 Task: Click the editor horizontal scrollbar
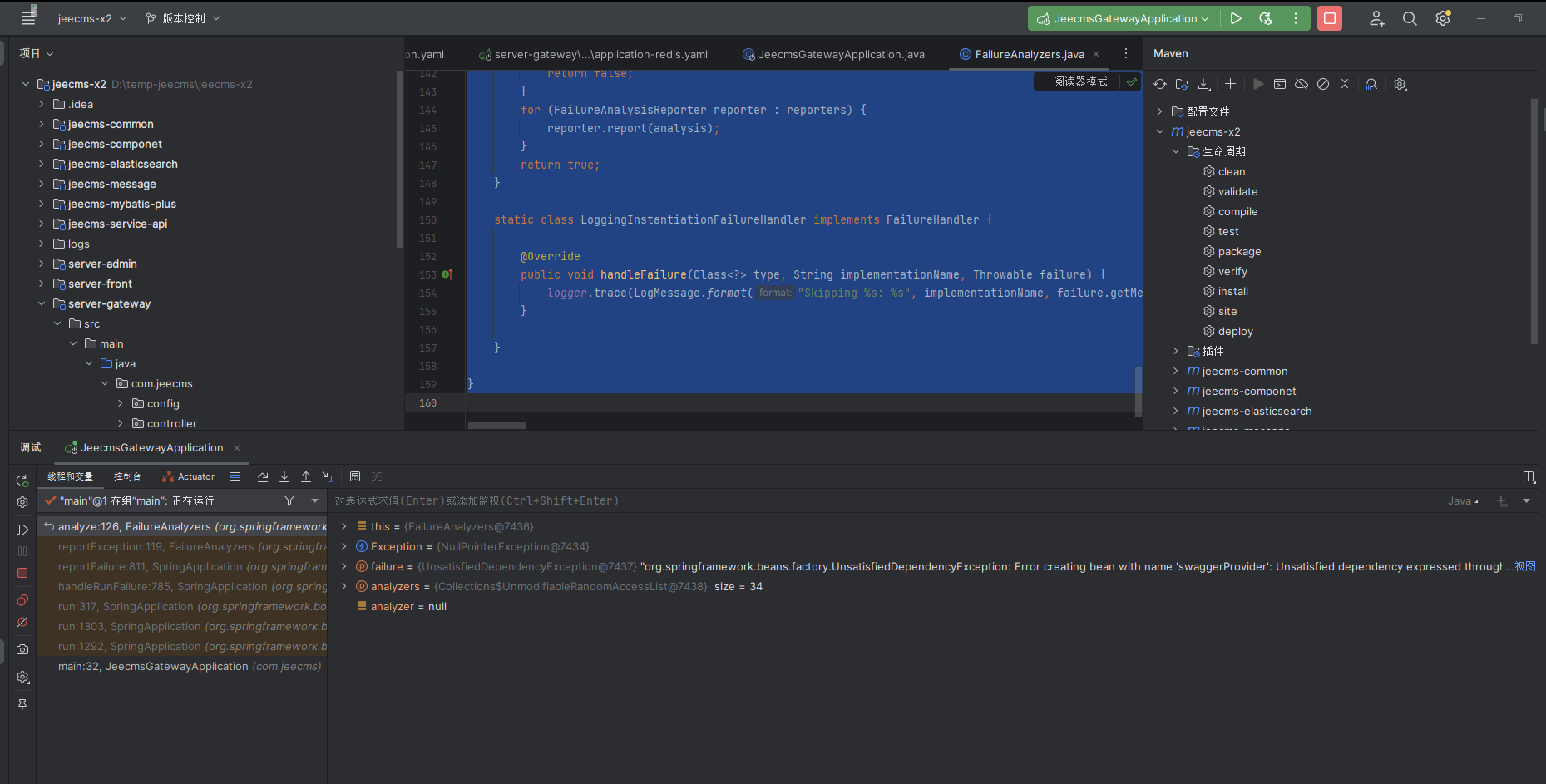496,425
